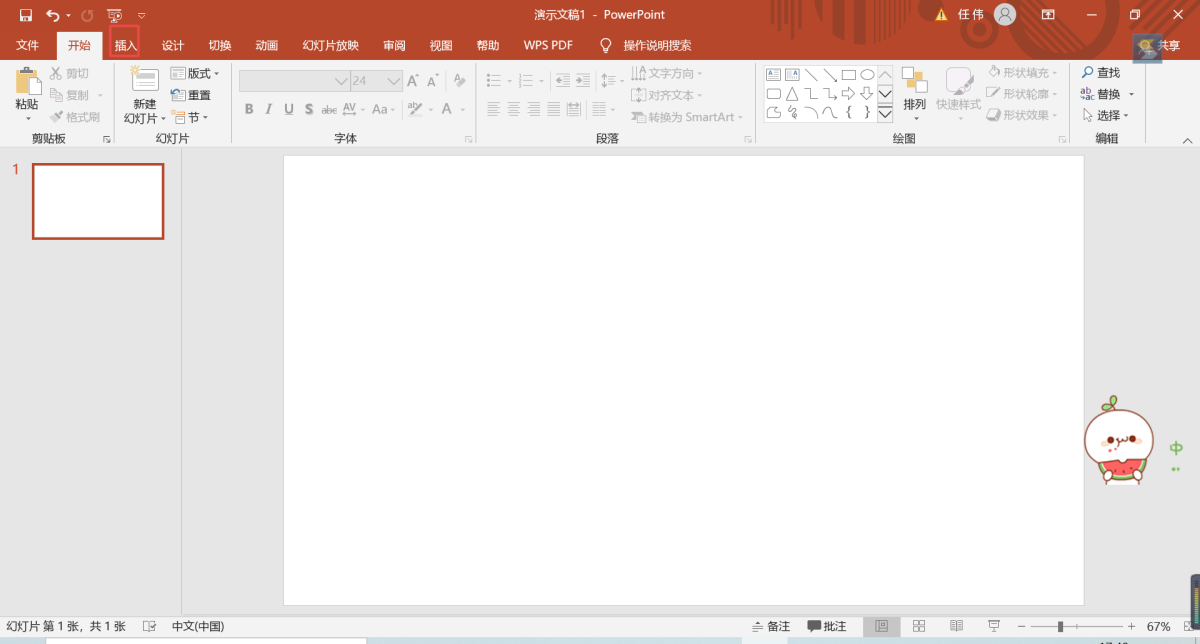Click the Paste (粘贴) clipboard icon
The height and width of the screenshot is (644, 1200).
(27, 82)
